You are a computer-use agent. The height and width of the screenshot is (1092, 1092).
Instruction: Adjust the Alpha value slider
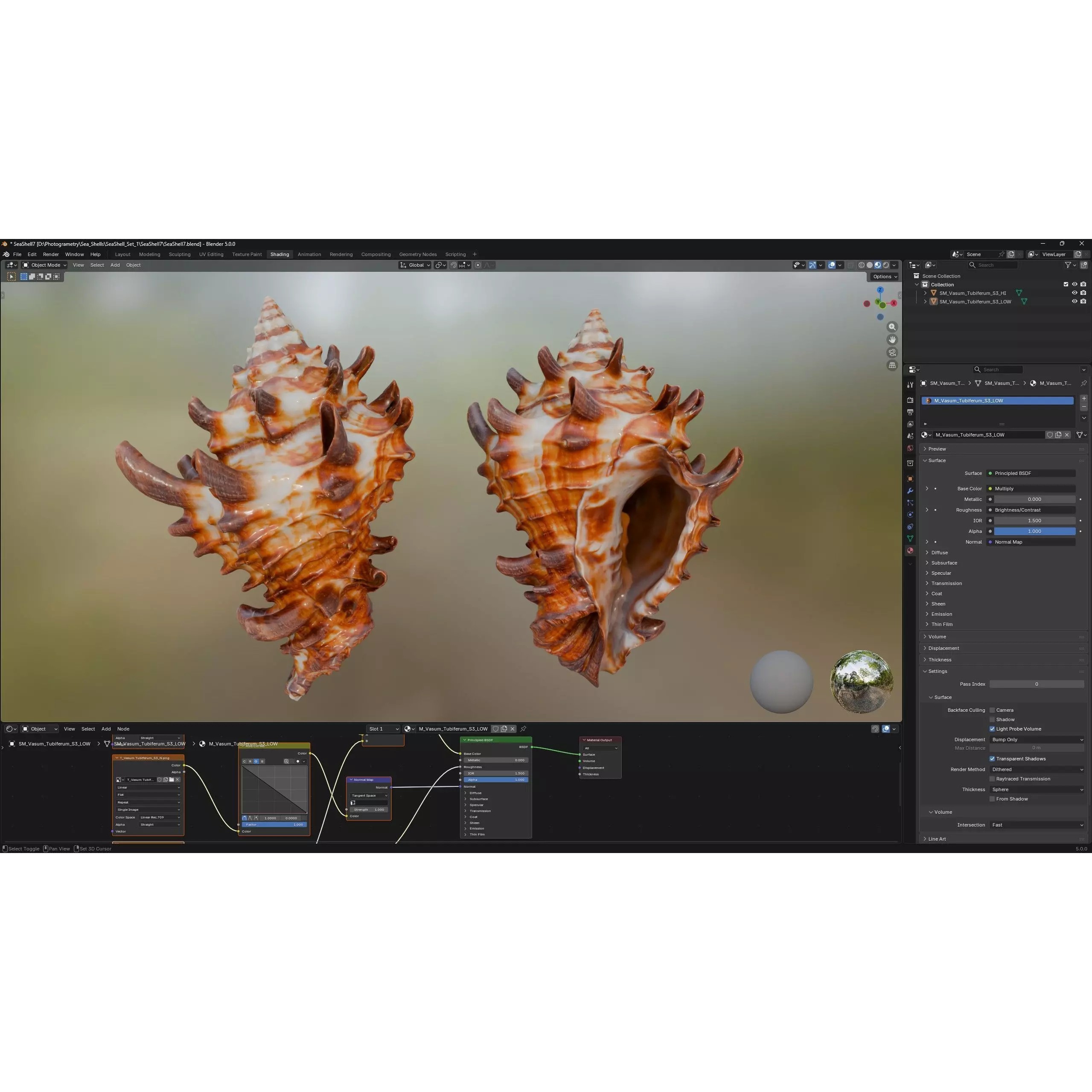[1034, 531]
